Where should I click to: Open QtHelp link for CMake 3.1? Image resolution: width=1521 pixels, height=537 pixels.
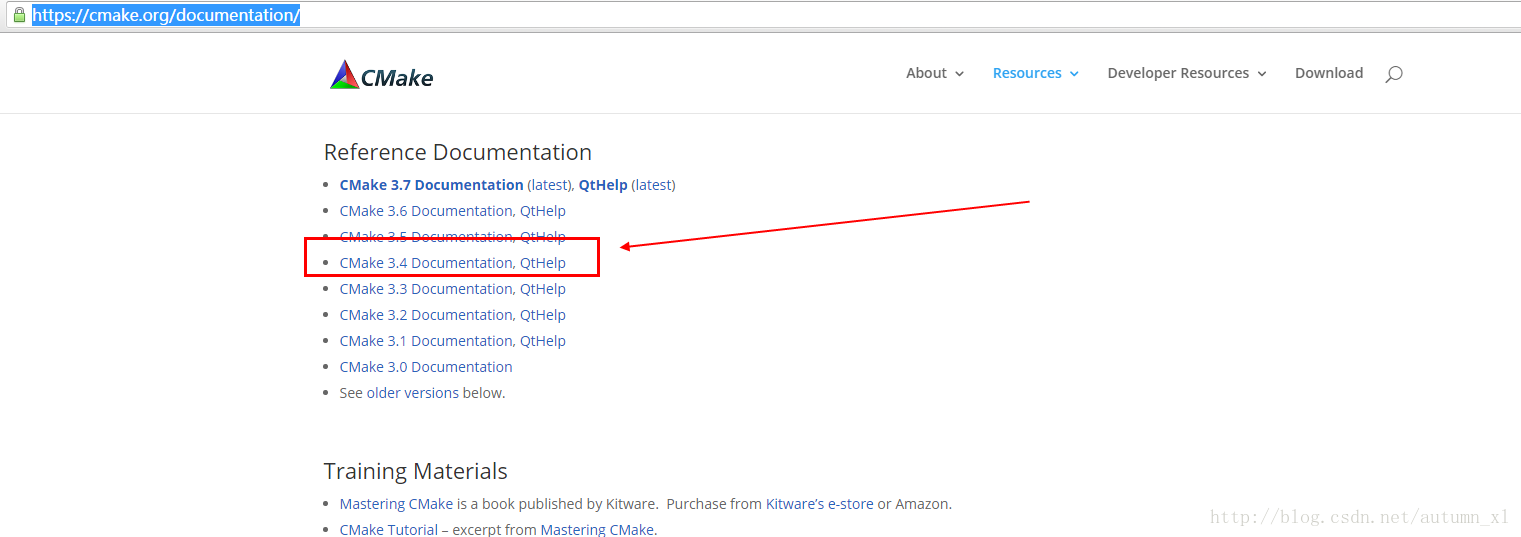pos(543,341)
